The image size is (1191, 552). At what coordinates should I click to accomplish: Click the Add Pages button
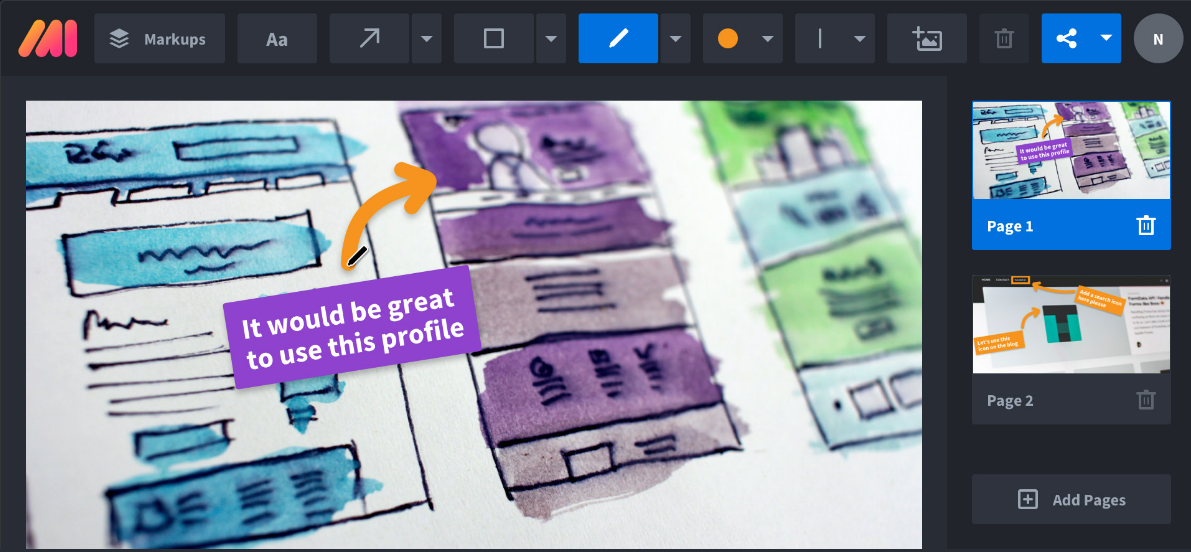tap(1071, 500)
